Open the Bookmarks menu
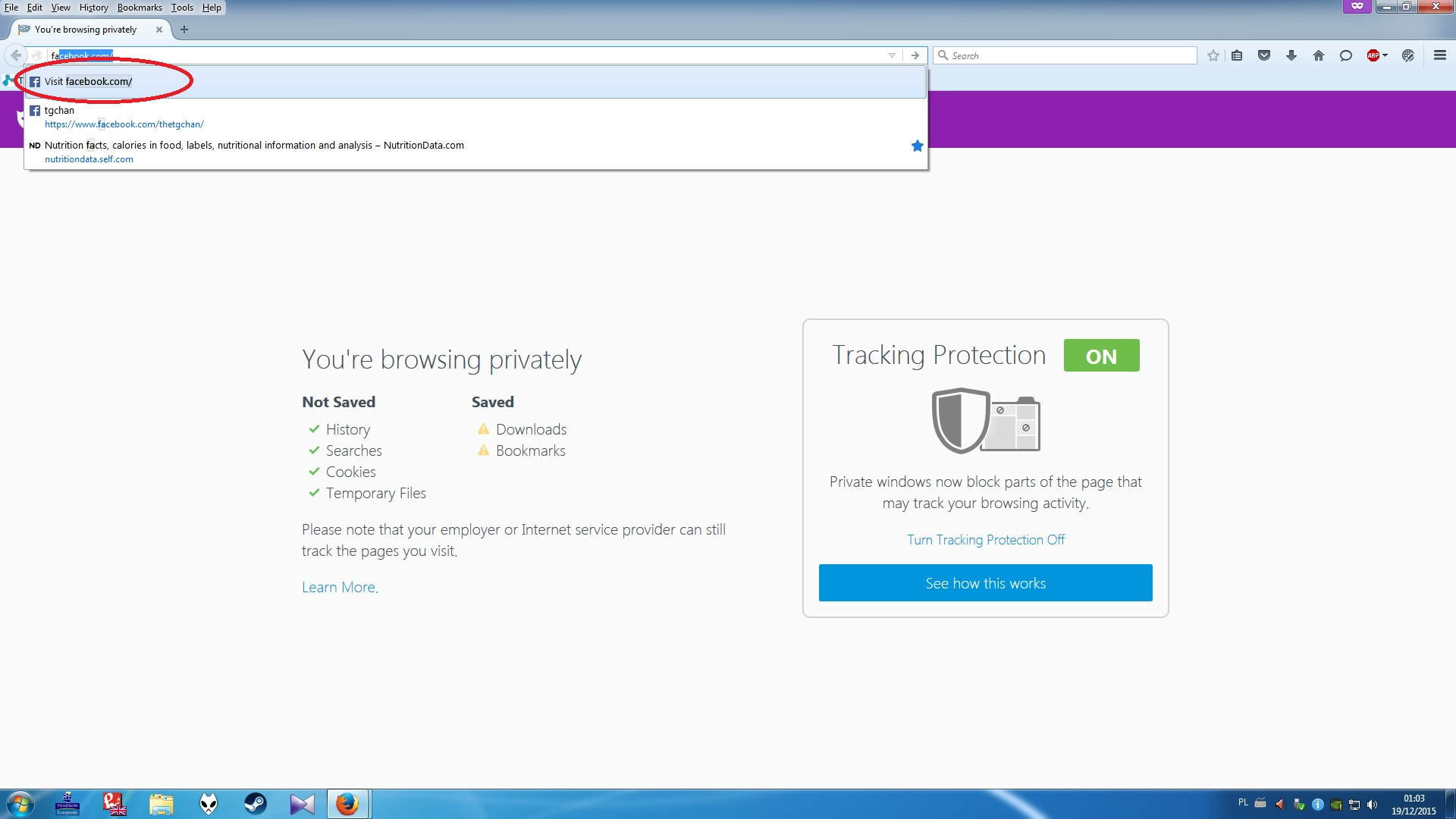1456x819 pixels. click(x=140, y=8)
